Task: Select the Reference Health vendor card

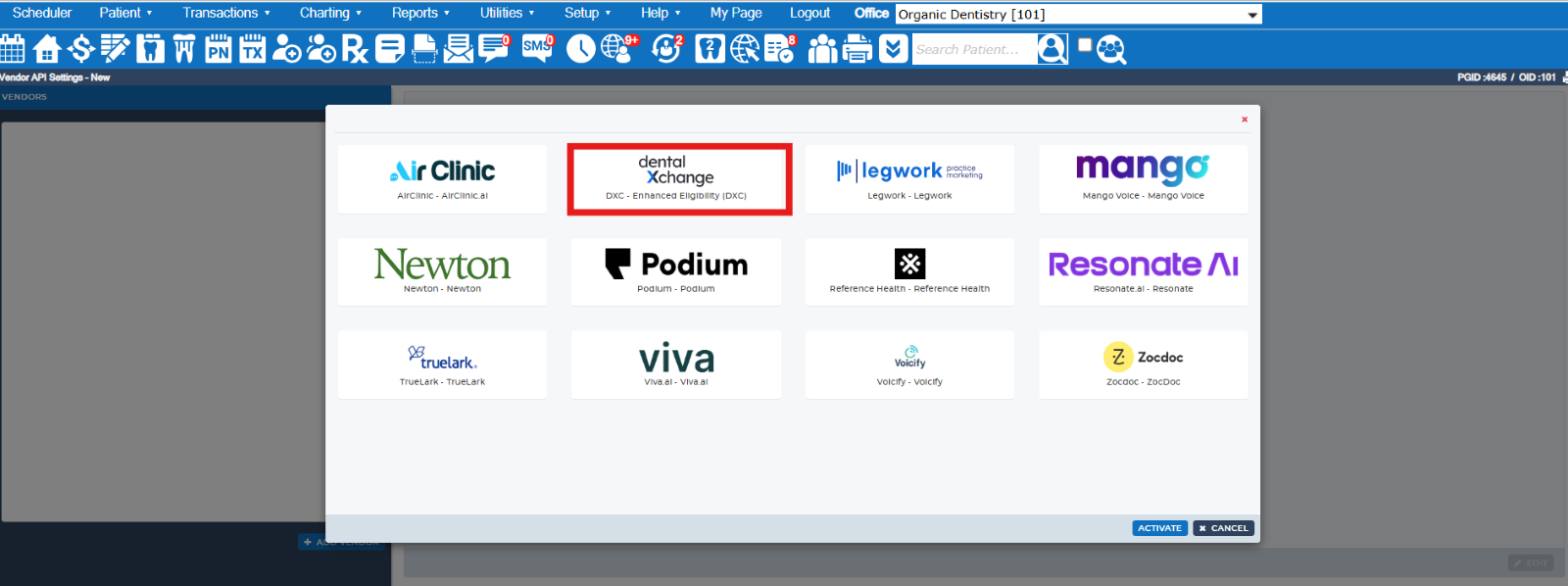Action: (909, 271)
